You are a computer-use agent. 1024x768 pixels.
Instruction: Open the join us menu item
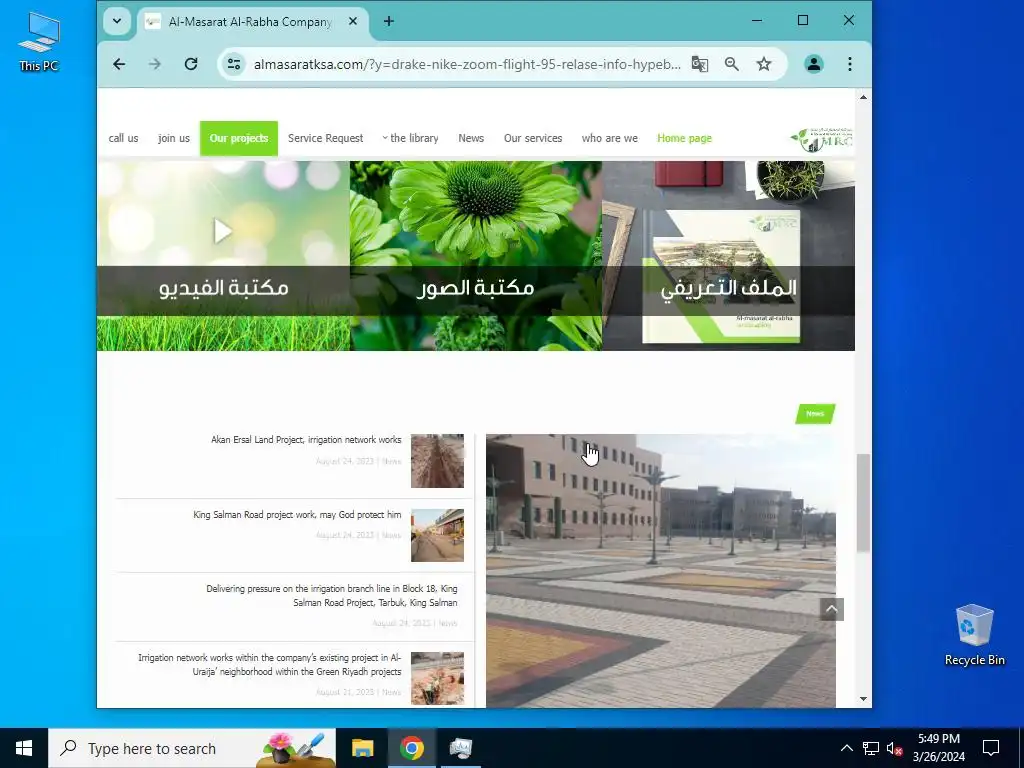point(174,138)
